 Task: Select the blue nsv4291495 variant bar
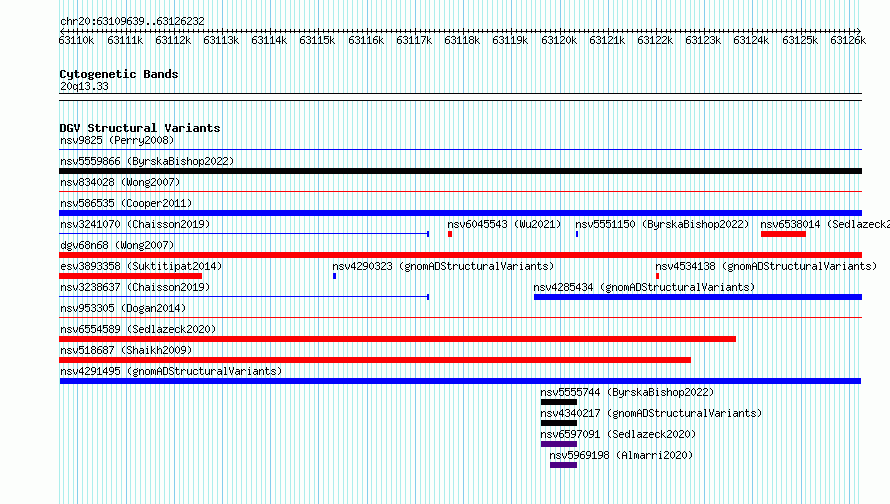click(460, 381)
